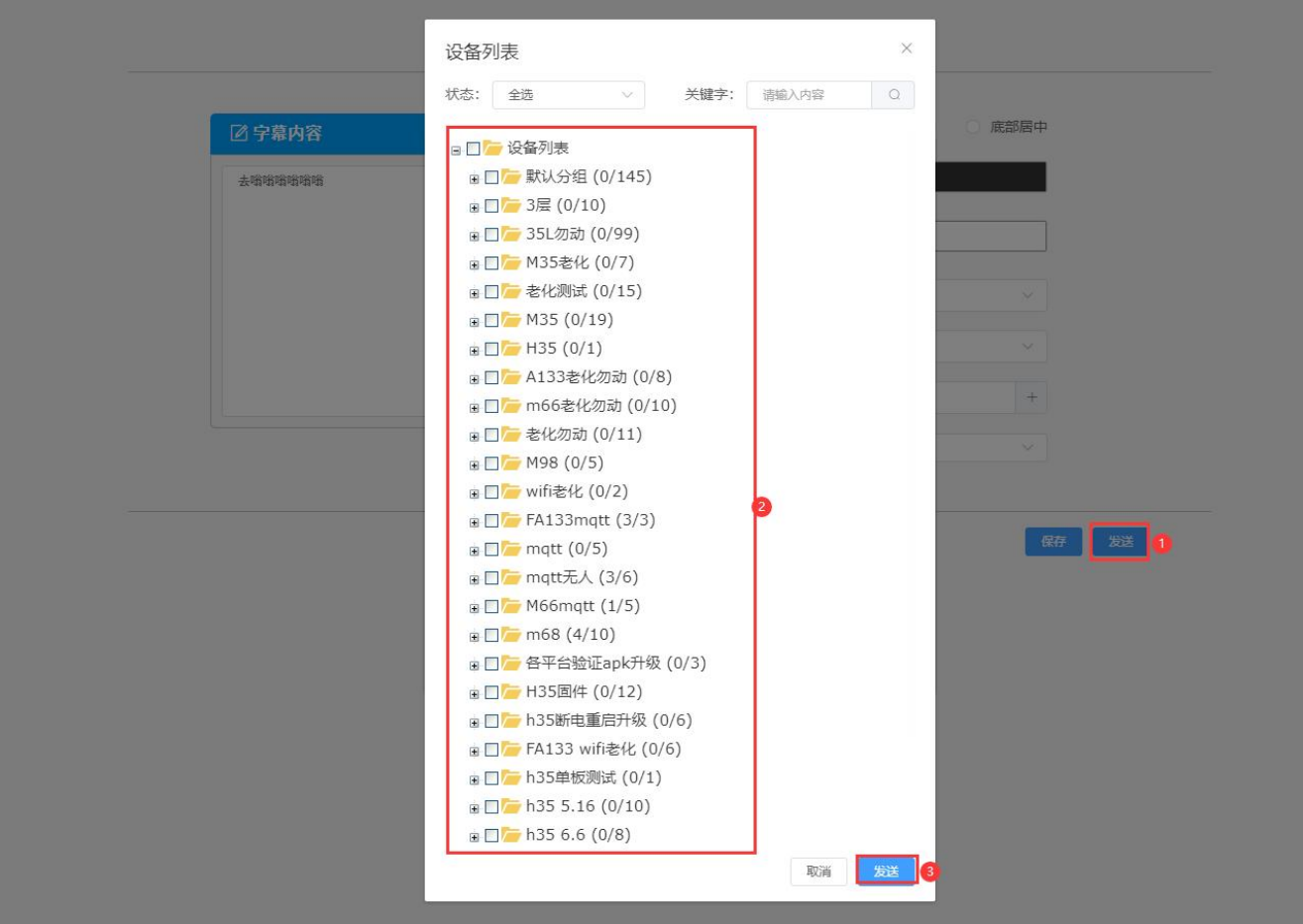This screenshot has height=924, width=1303.
Task: Click the folder icon for H35固件
Action: (511, 692)
